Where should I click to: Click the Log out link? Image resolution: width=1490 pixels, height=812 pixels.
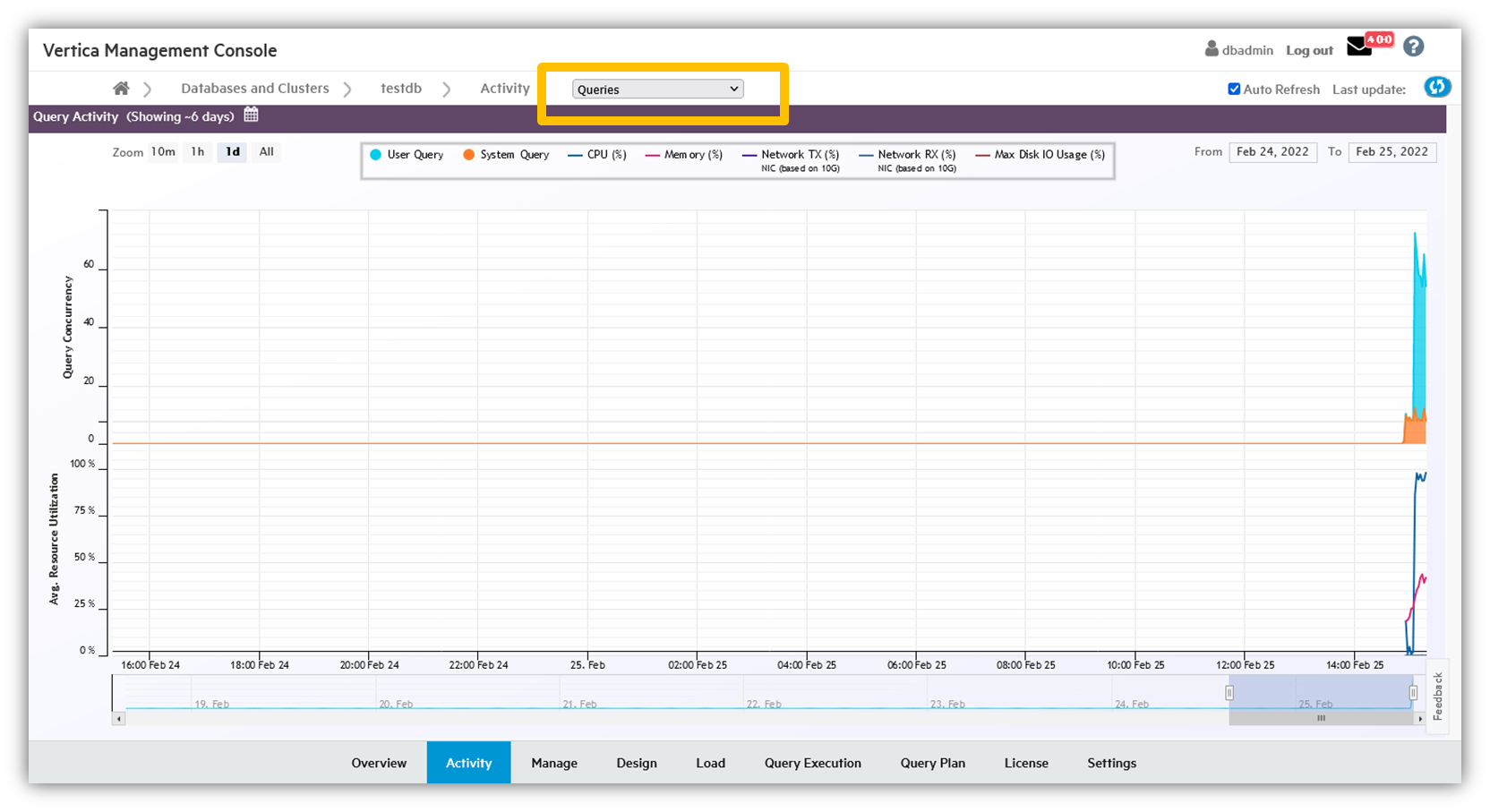(x=1309, y=51)
